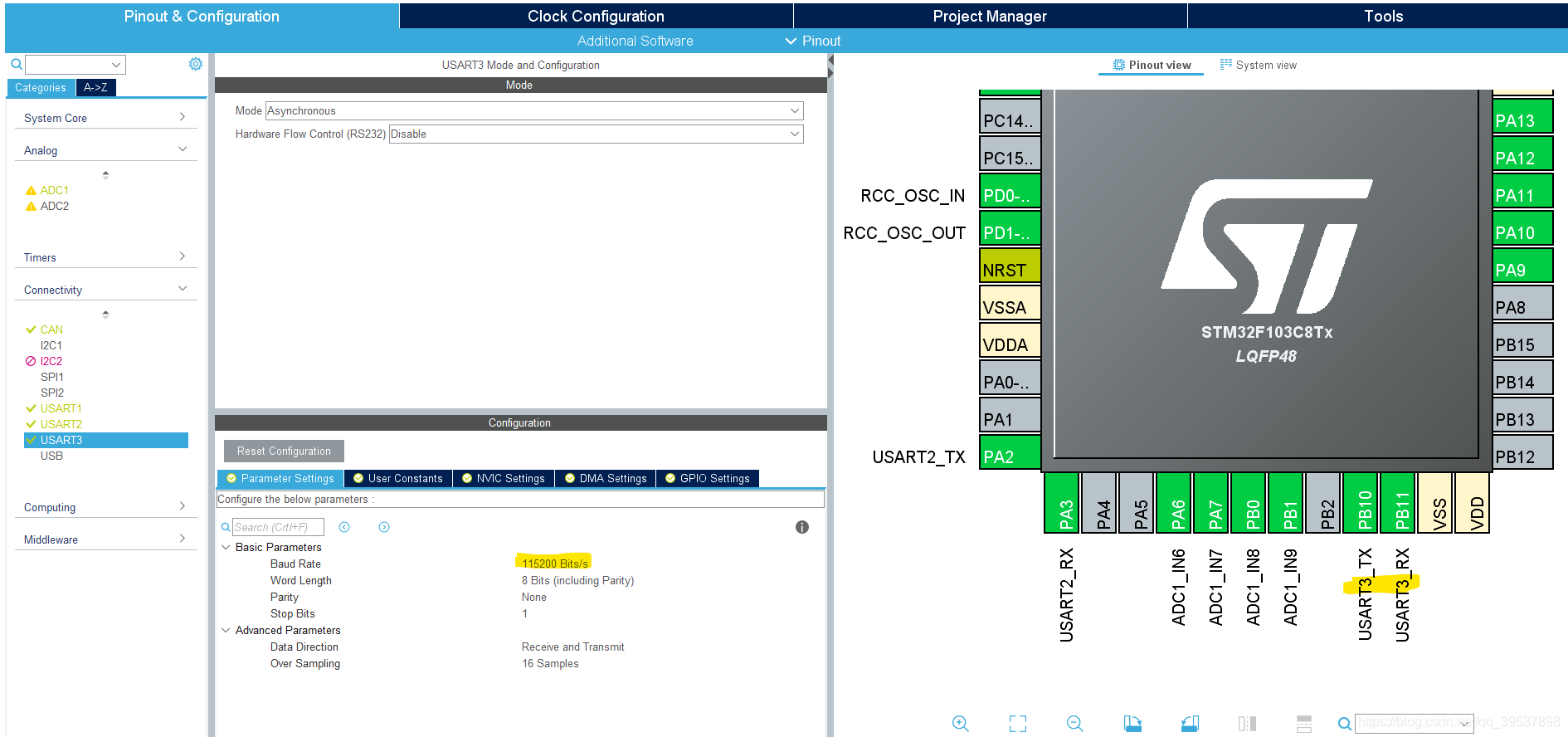The width and height of the screenshot is (1568, 737).
Task: Click the stacked layout icon below pinout
Action: (1304, 723)
